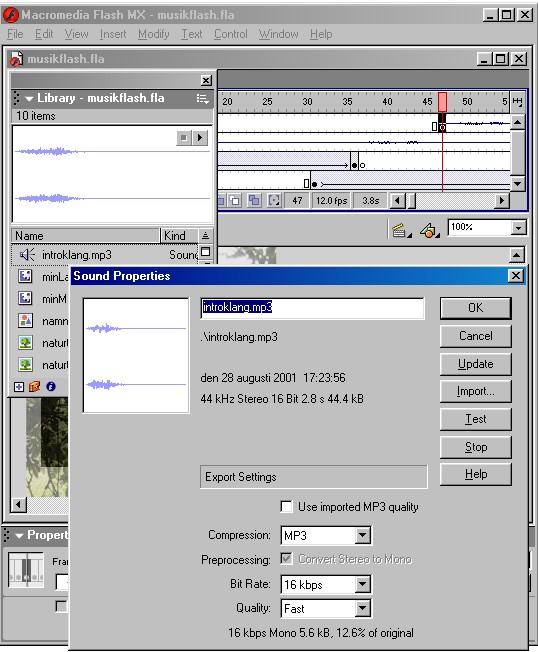This screenshot has height=652, width=538.
Task: Select the namn graphic symbol icon
Action: point(25,321)
